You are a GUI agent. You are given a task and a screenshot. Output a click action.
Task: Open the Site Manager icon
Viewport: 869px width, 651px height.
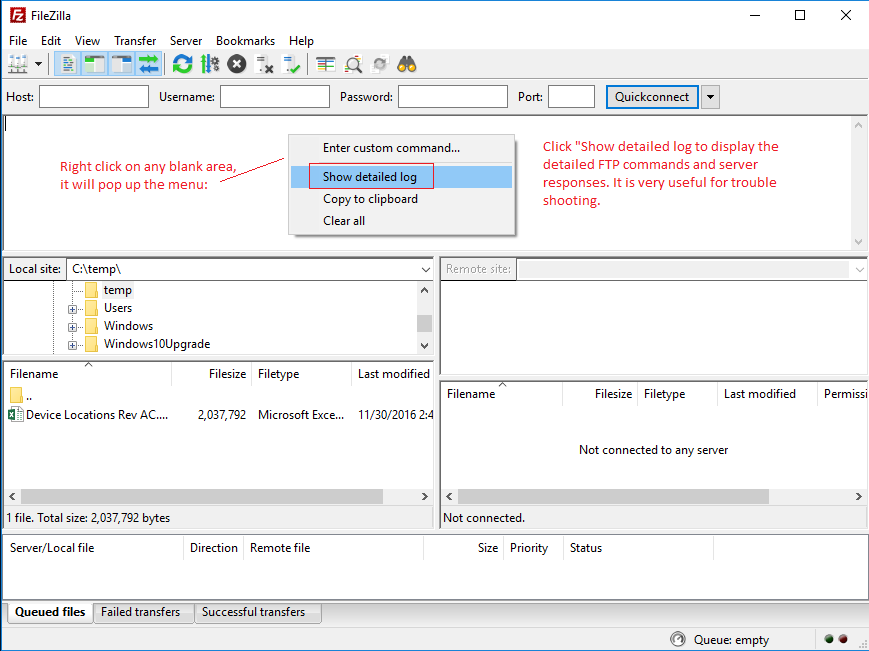pyautogui.click(x=18, y=64)
